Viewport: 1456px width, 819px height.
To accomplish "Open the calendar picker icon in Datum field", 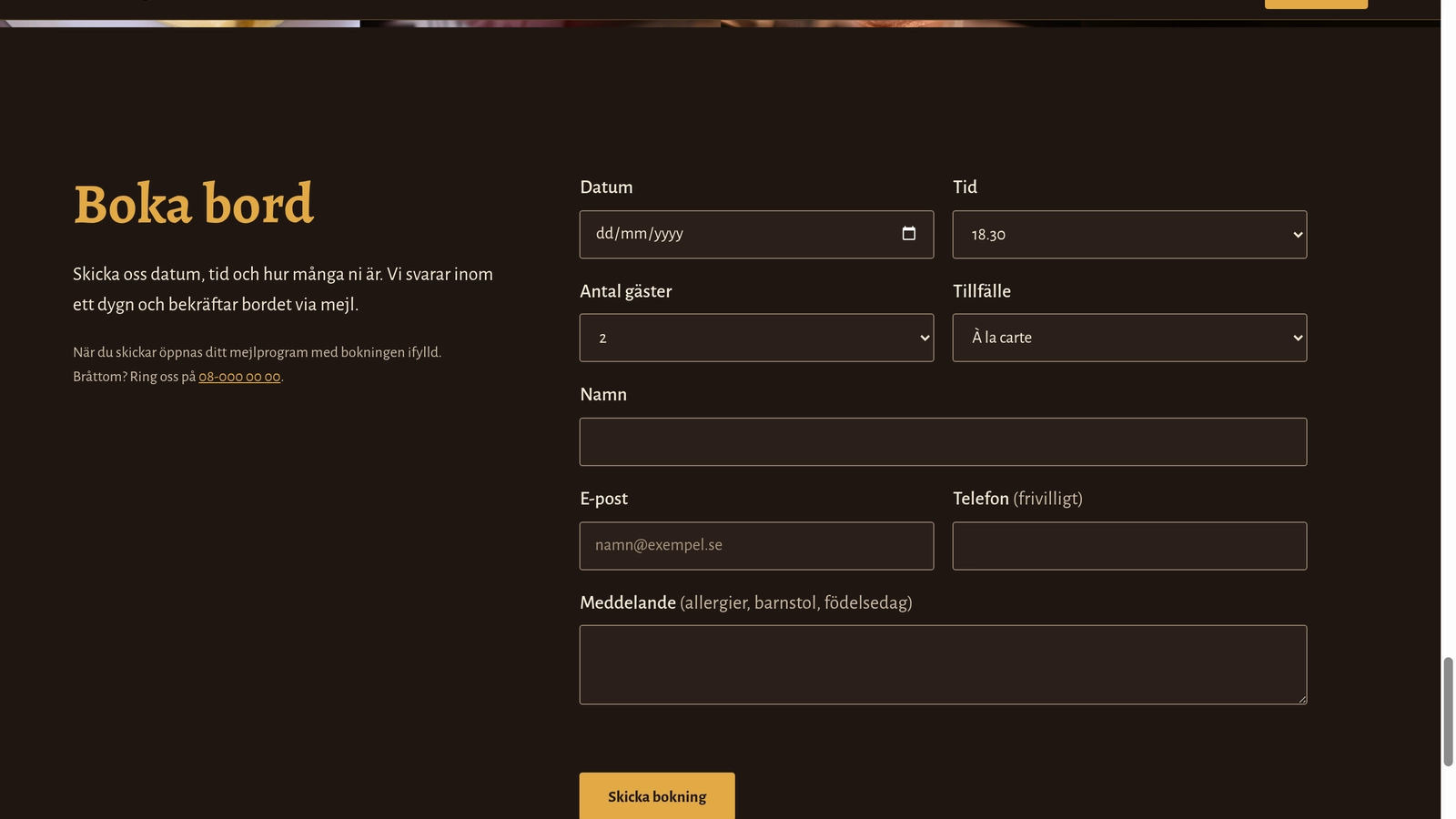I will point(908,234).
